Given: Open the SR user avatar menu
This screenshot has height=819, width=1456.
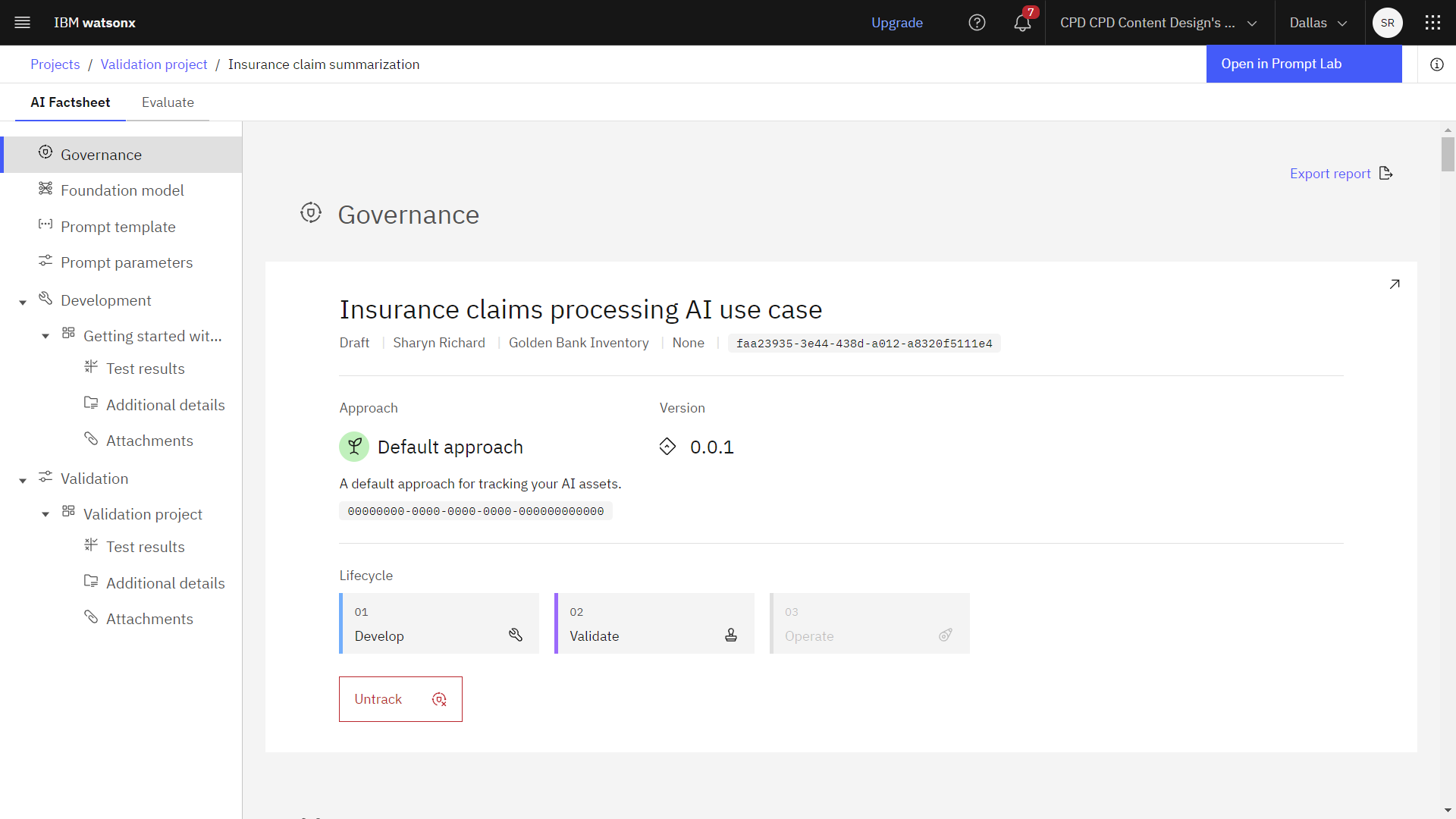Looking at the screenshot, I should (x=1387, y=23).
